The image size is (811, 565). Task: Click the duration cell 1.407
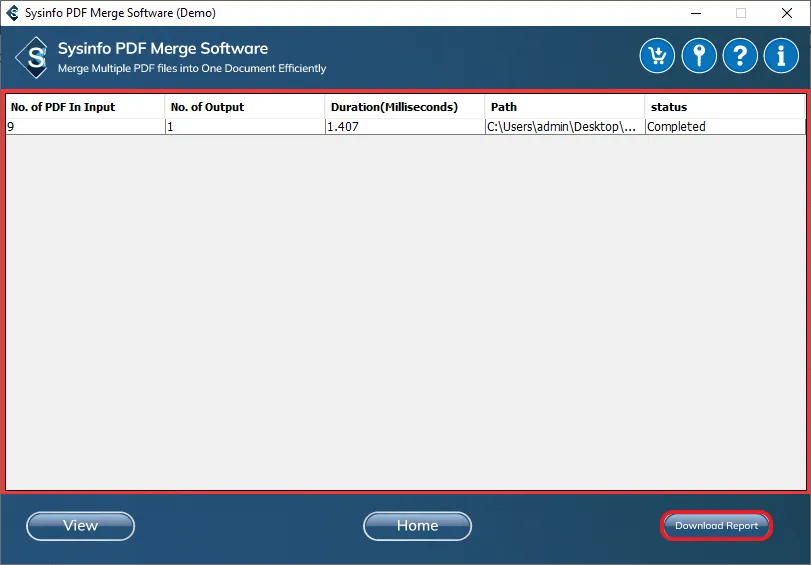(405, 127)
